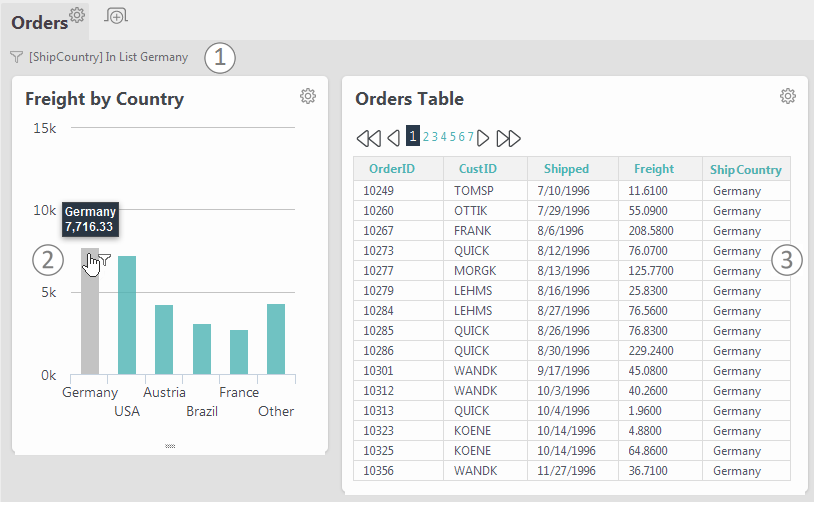Go to first page of Orders Table

[x=369, y=138]
